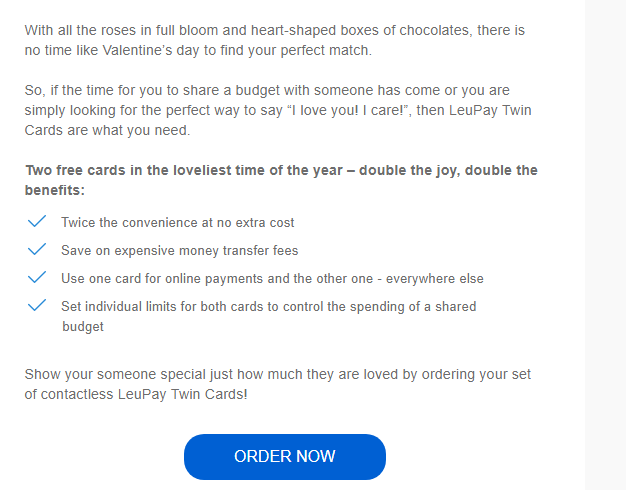Click the paragraph starting "With all the roses"

pyautogui.click(x=275, y=40)
